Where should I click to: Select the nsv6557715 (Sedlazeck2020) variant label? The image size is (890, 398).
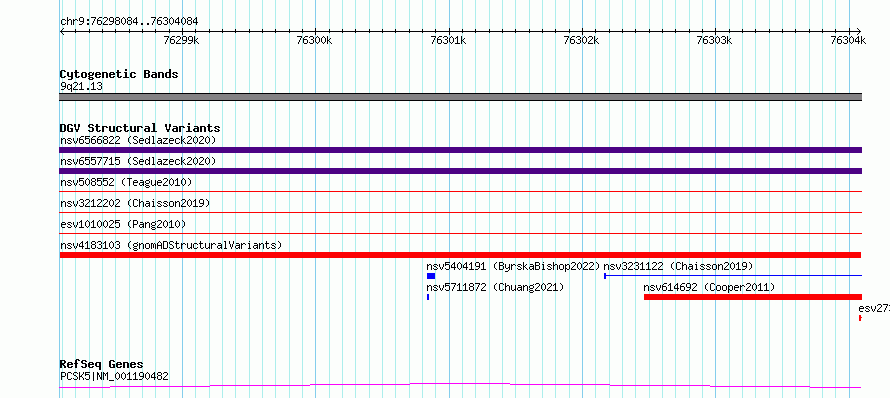tap(138, 161)
